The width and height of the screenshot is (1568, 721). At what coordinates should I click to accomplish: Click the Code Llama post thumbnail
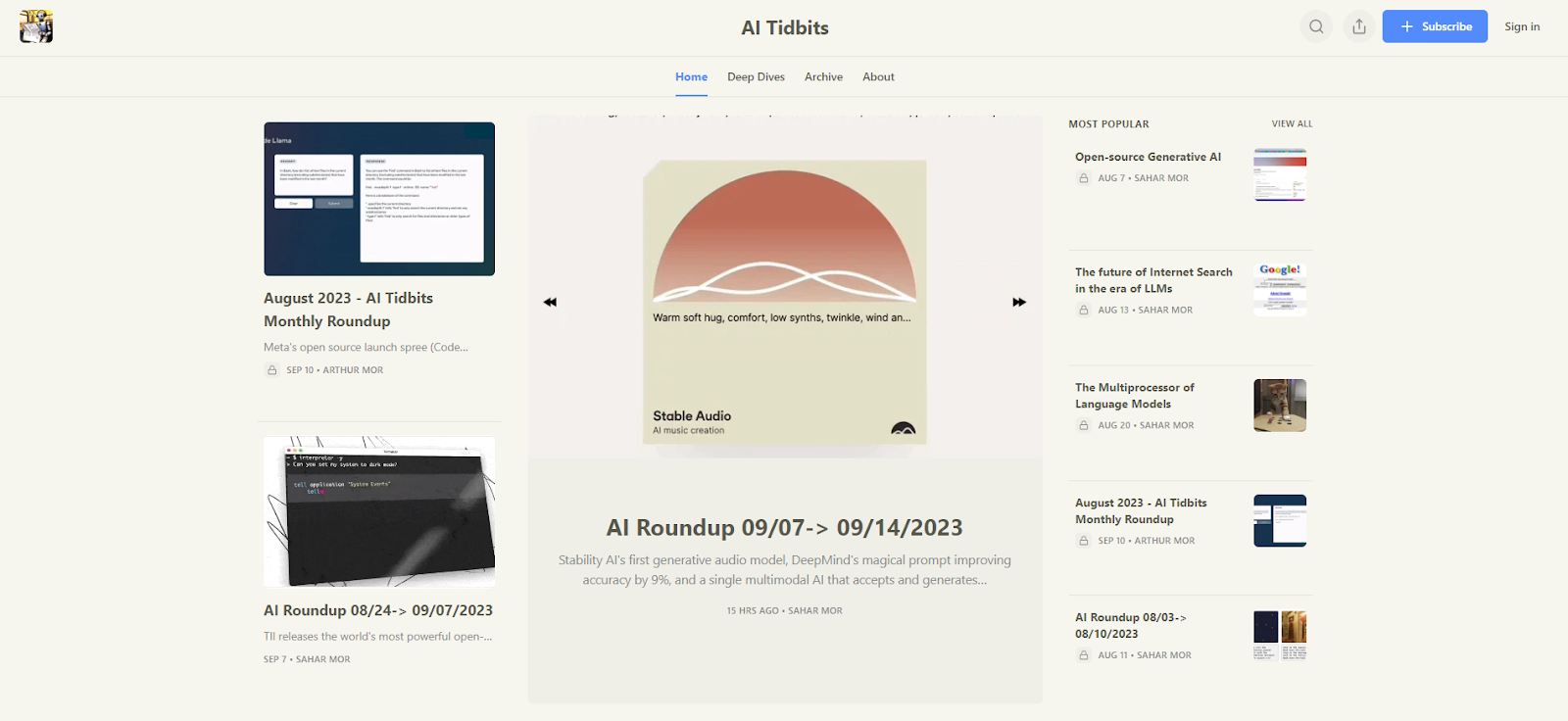pos(379,199)
